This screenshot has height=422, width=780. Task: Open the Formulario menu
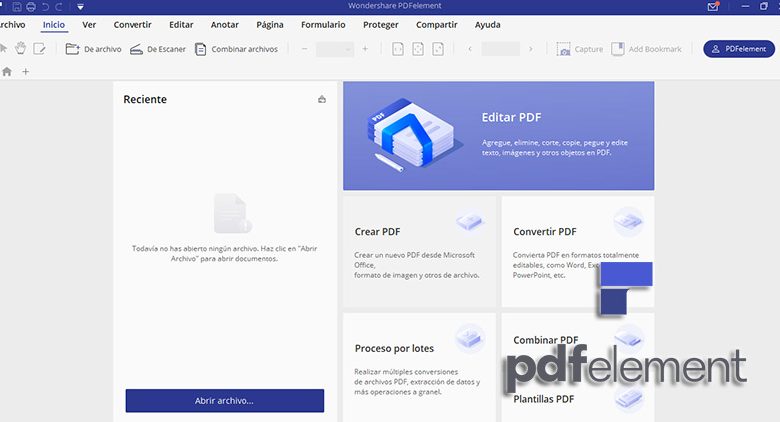click(323, 24)
